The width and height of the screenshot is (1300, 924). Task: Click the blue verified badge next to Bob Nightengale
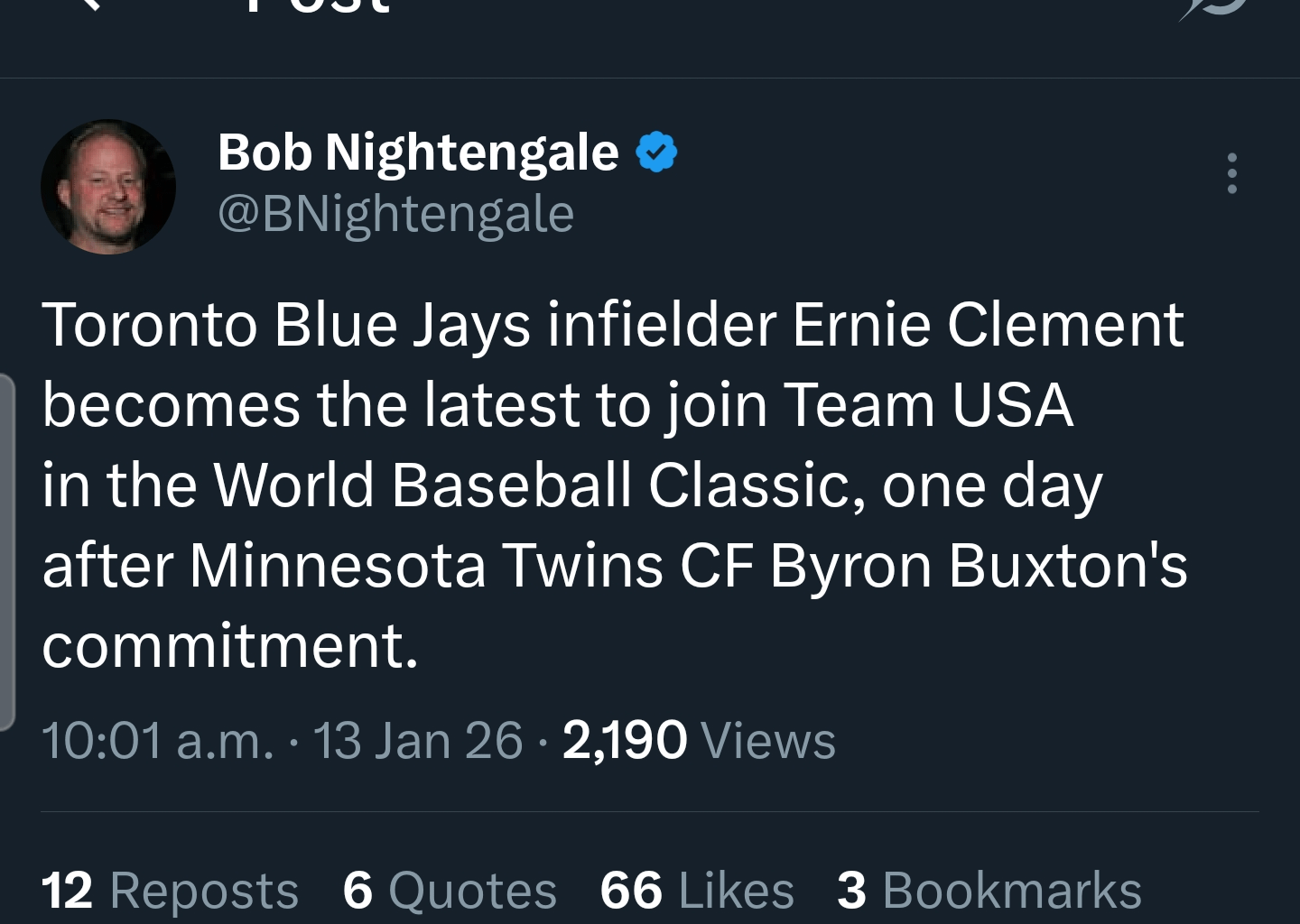click(655, 152)
